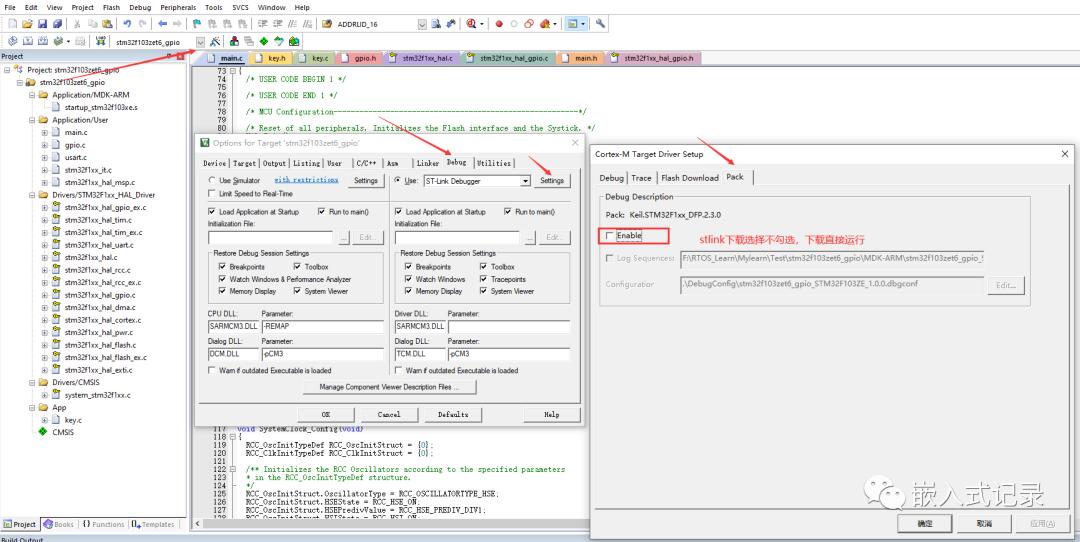Select the Use Simulator radio button
Viewport: 1080px width, 542px height.
[211, 180]
